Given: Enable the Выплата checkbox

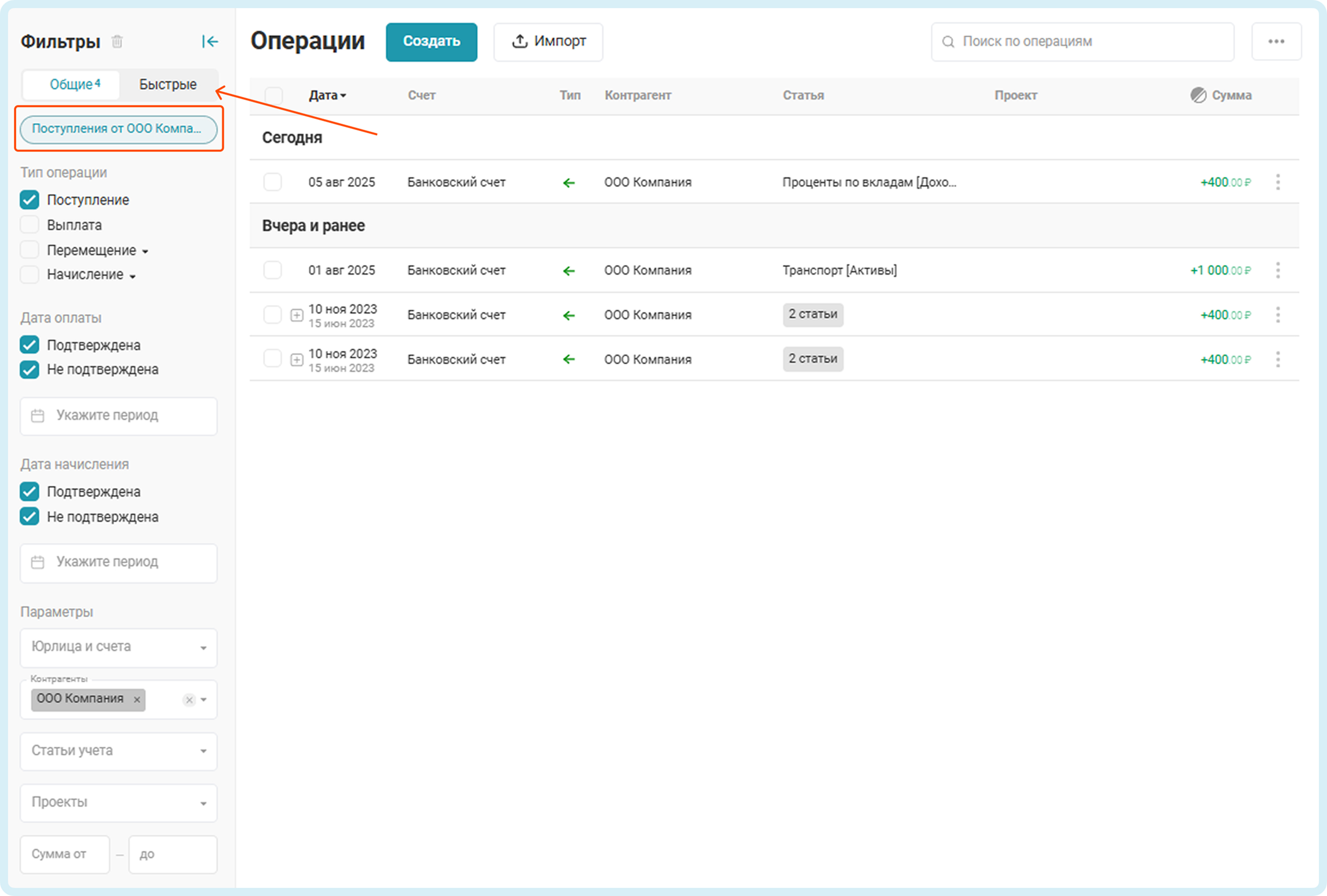Looking at the screenshot, I should 30,225.
